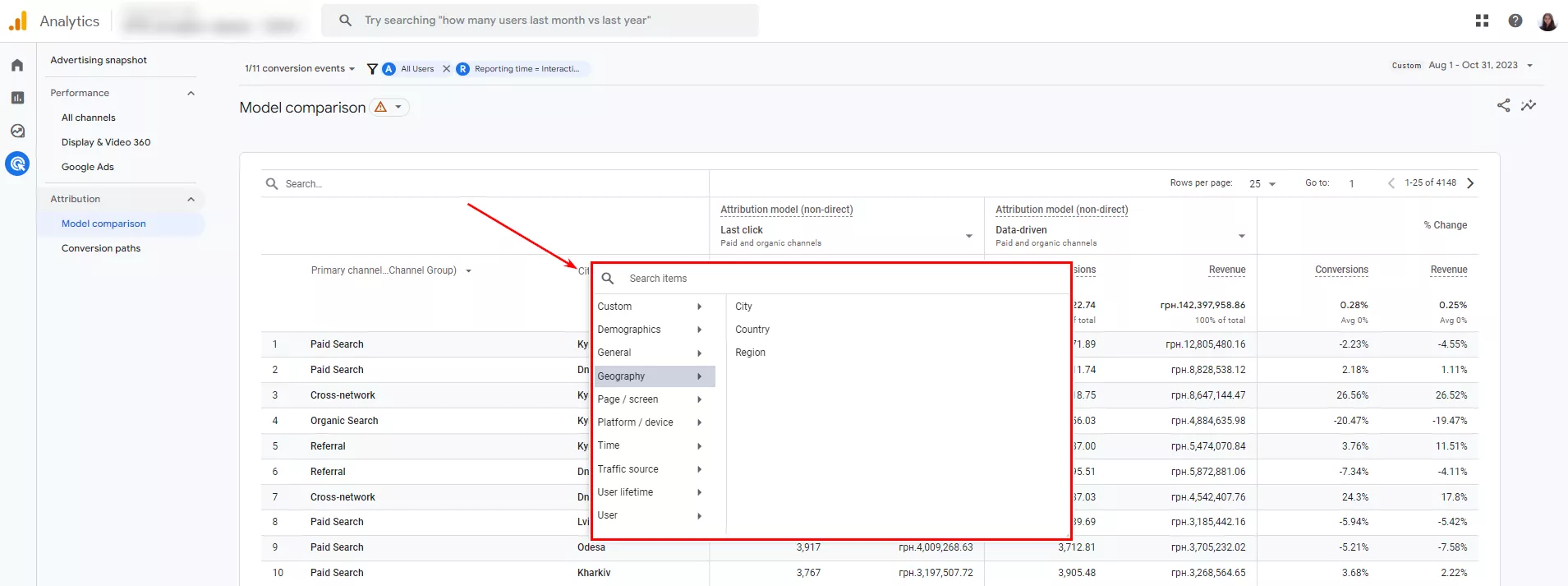Screen dimensions: 1568x586
Task: Open the General dimension category
Action: tap(655, 353)
